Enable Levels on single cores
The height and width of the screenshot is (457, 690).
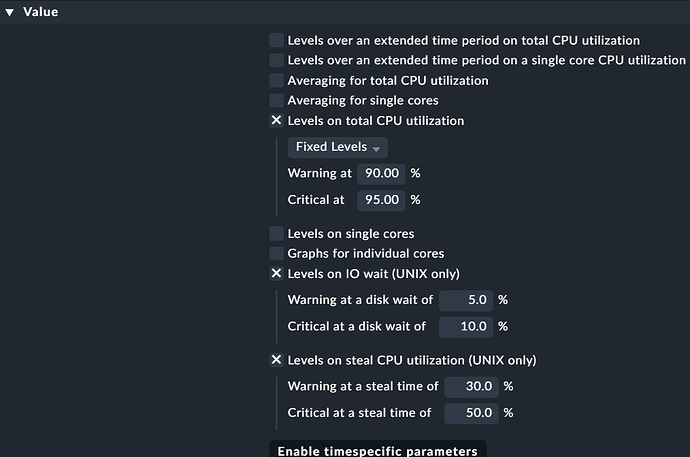point(277,234)
